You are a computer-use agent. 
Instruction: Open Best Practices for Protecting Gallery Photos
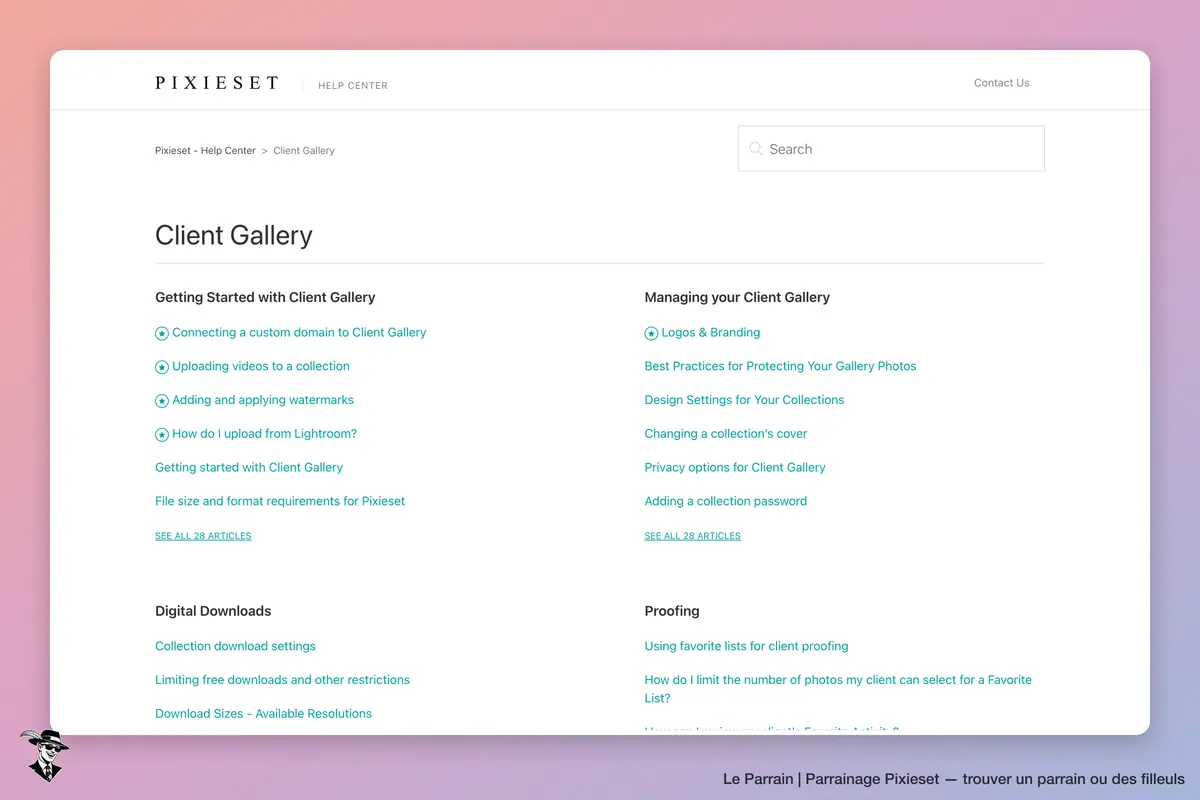[x=780, y=366]
